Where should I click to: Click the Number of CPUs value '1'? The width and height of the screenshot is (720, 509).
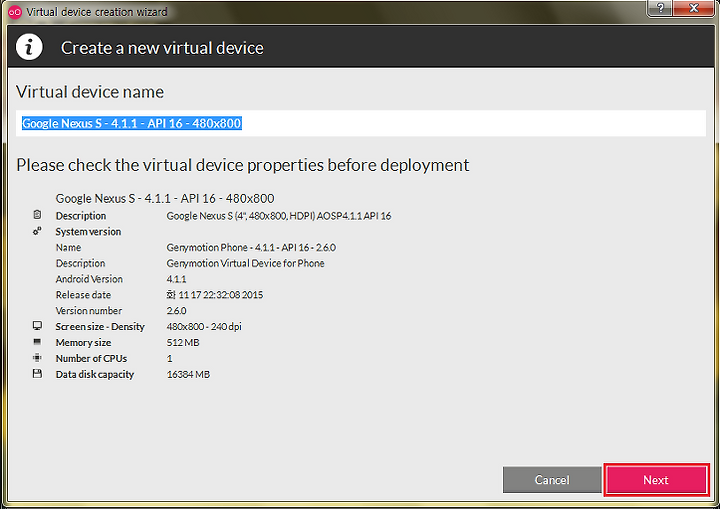169,358
